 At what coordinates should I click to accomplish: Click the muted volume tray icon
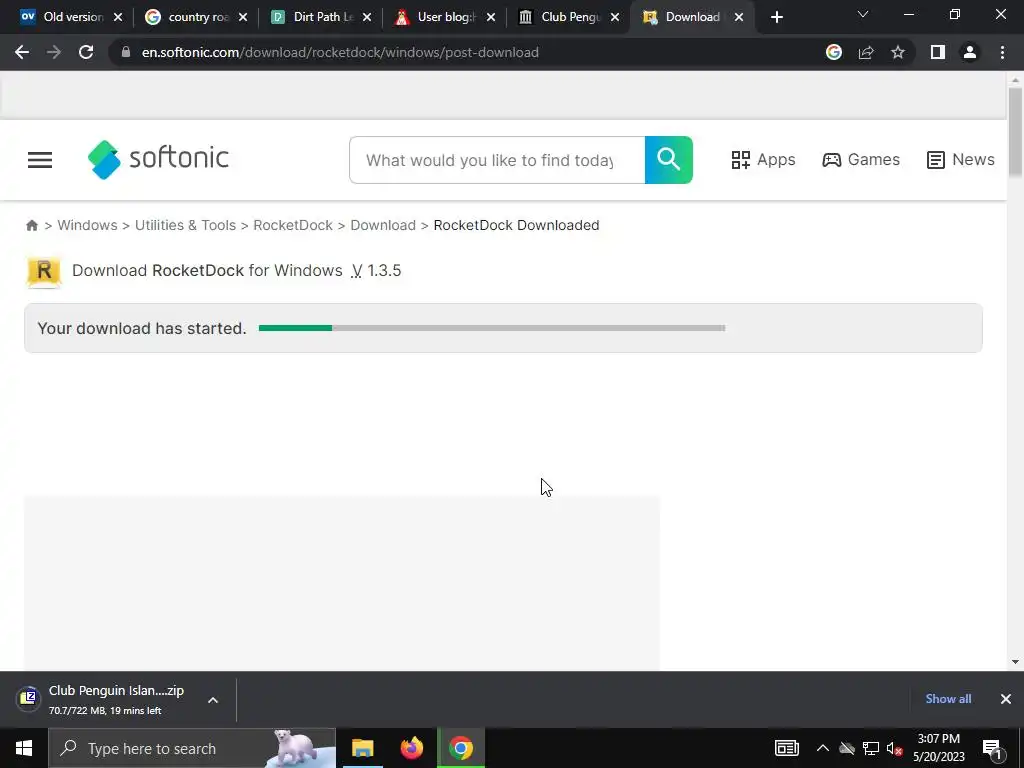pos(895,748)
